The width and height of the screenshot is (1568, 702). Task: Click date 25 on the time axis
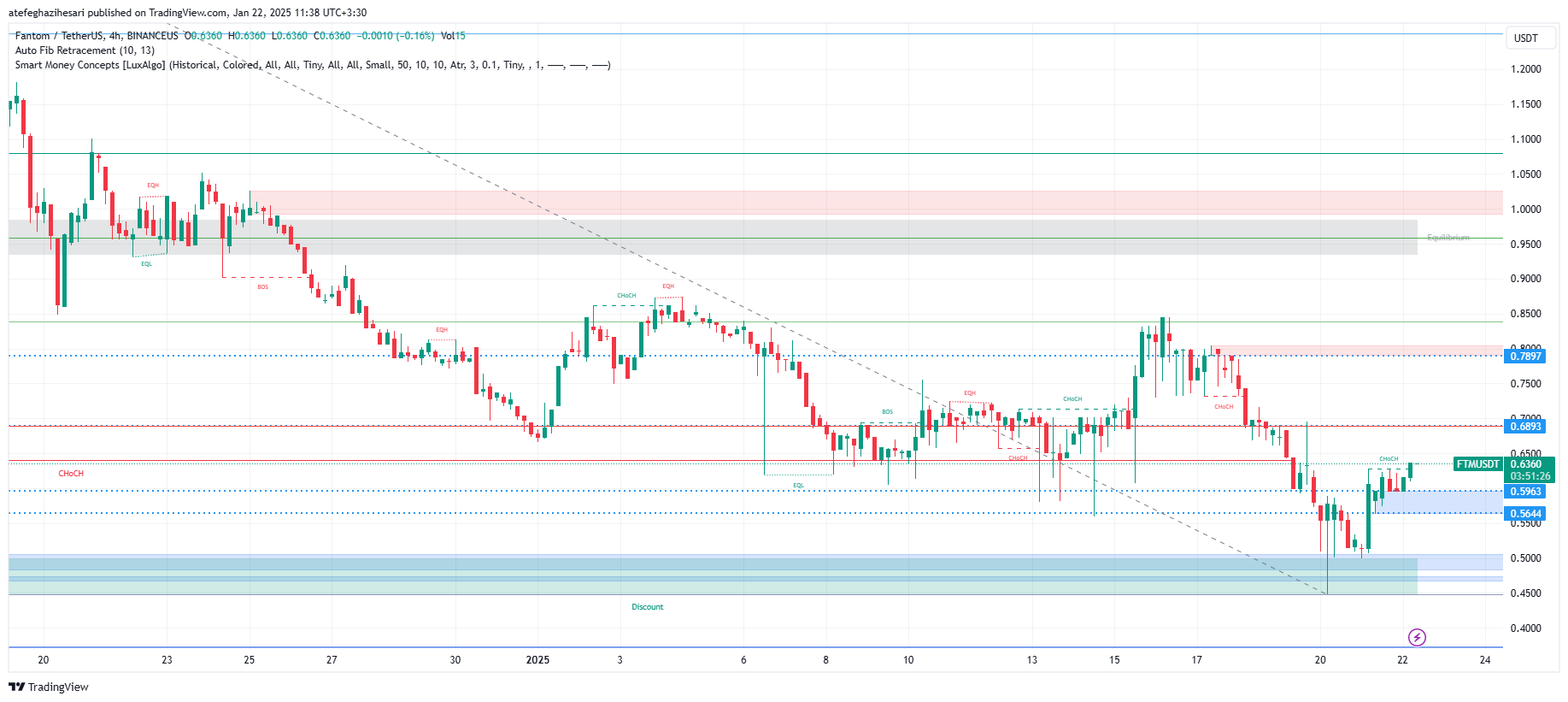pos(250,660)
